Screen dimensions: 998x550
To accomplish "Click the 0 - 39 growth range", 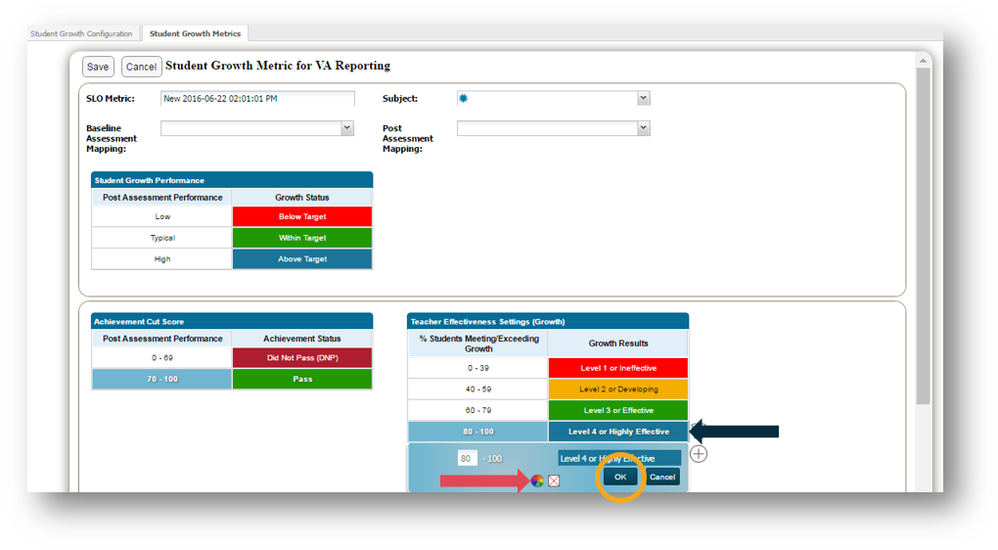I will (x=478, y=368).
